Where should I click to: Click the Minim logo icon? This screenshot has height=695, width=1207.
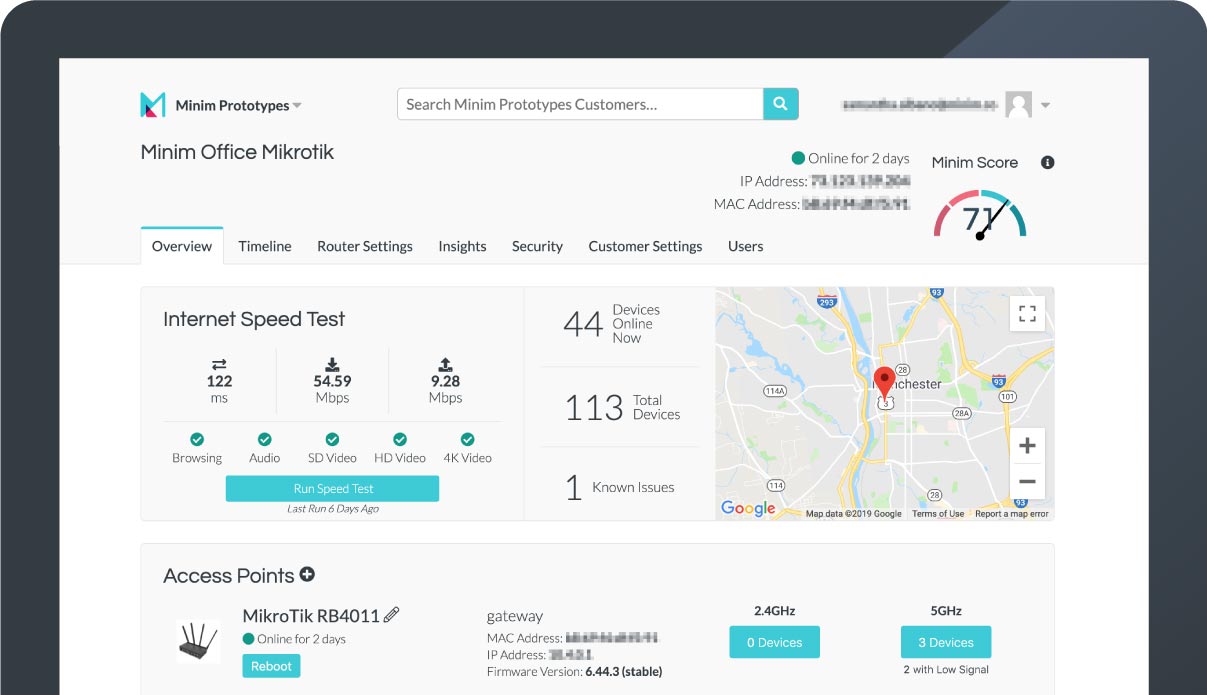[x=153, y=105]
